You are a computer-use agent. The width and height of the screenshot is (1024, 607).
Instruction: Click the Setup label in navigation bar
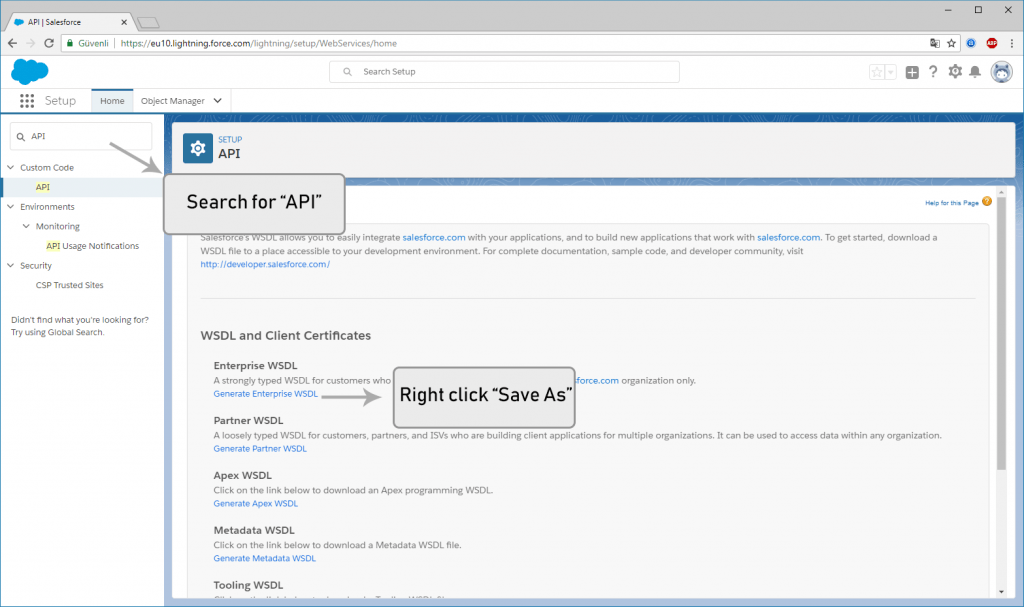coord(60,101)
